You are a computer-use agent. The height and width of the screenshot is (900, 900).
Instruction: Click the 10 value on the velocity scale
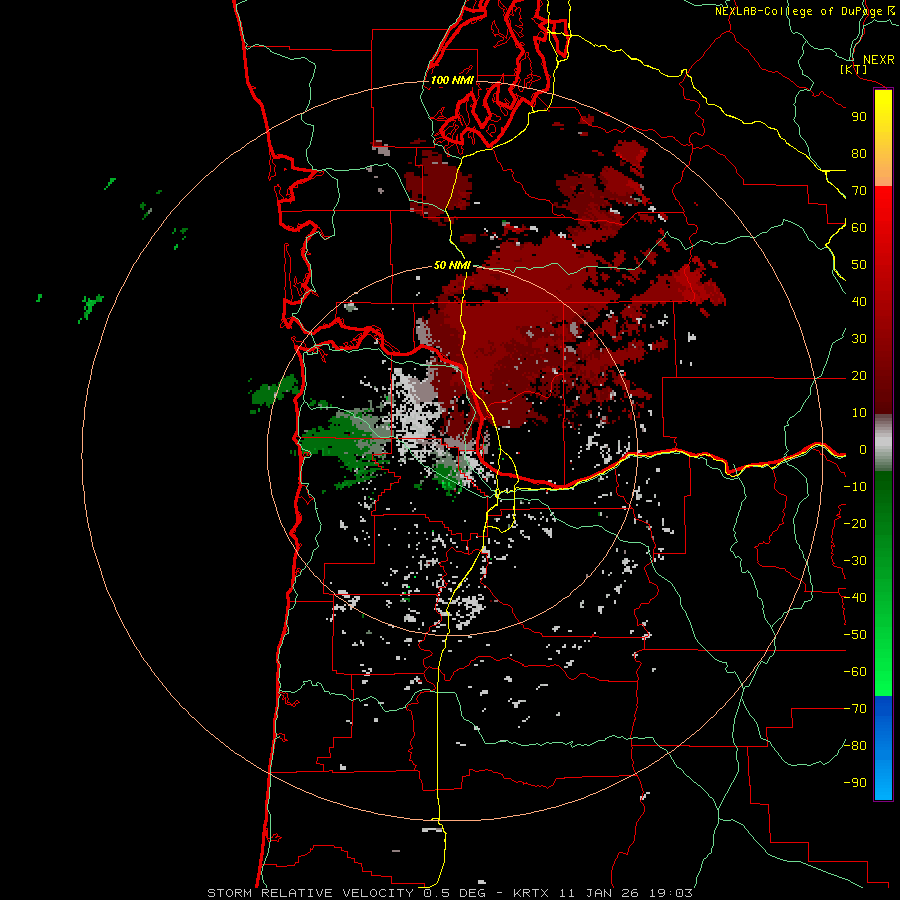click(859, 413)
